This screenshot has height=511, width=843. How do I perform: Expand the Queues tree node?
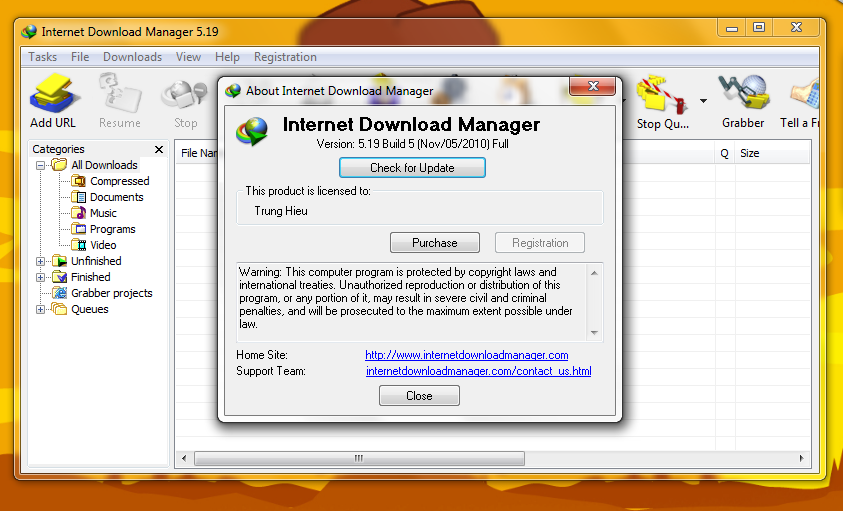[x=40, y=309]
